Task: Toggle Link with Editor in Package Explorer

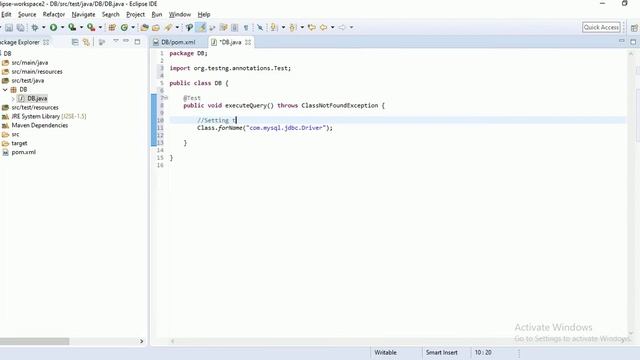Action: click(86, 42)
